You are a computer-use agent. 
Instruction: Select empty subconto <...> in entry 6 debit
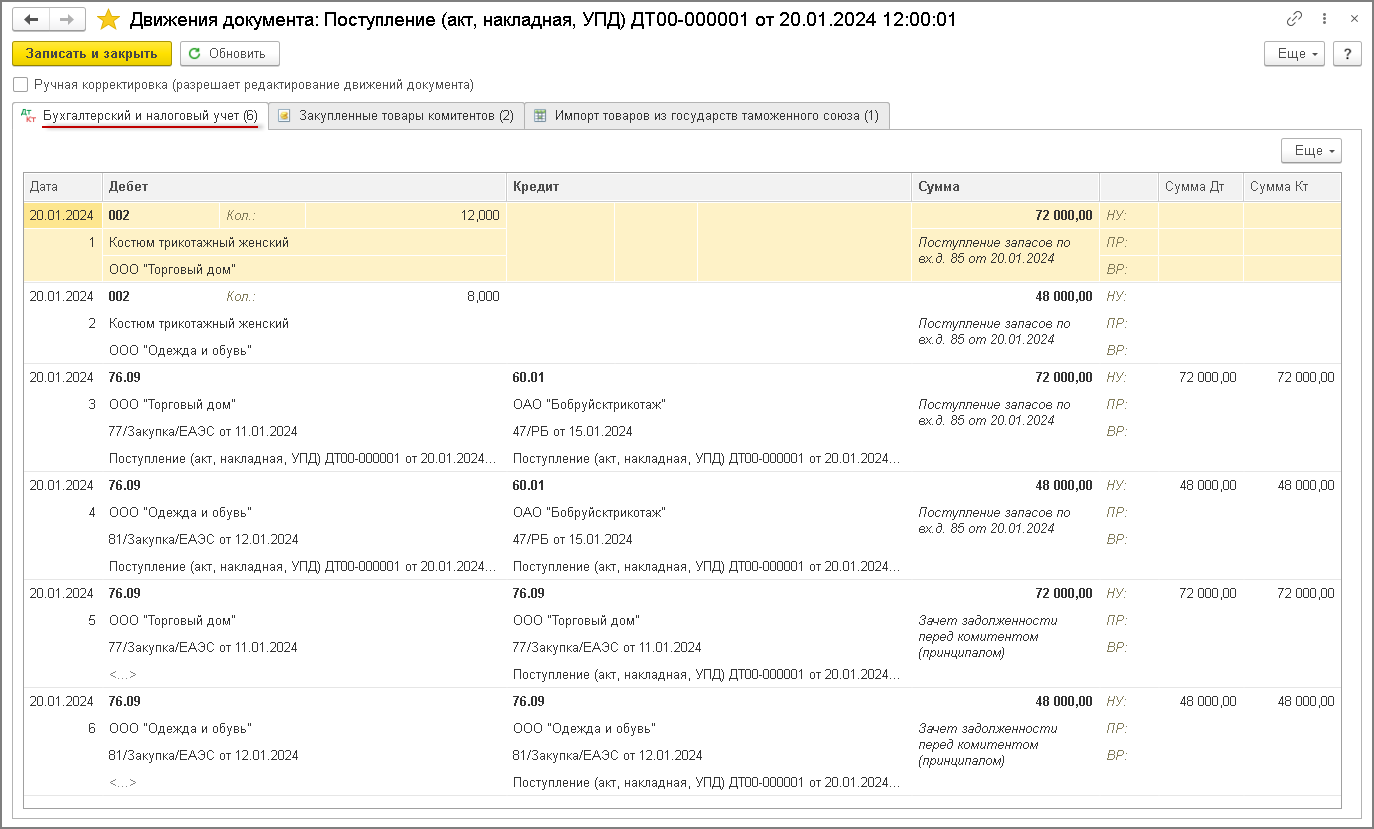click(x=122, y=782)
